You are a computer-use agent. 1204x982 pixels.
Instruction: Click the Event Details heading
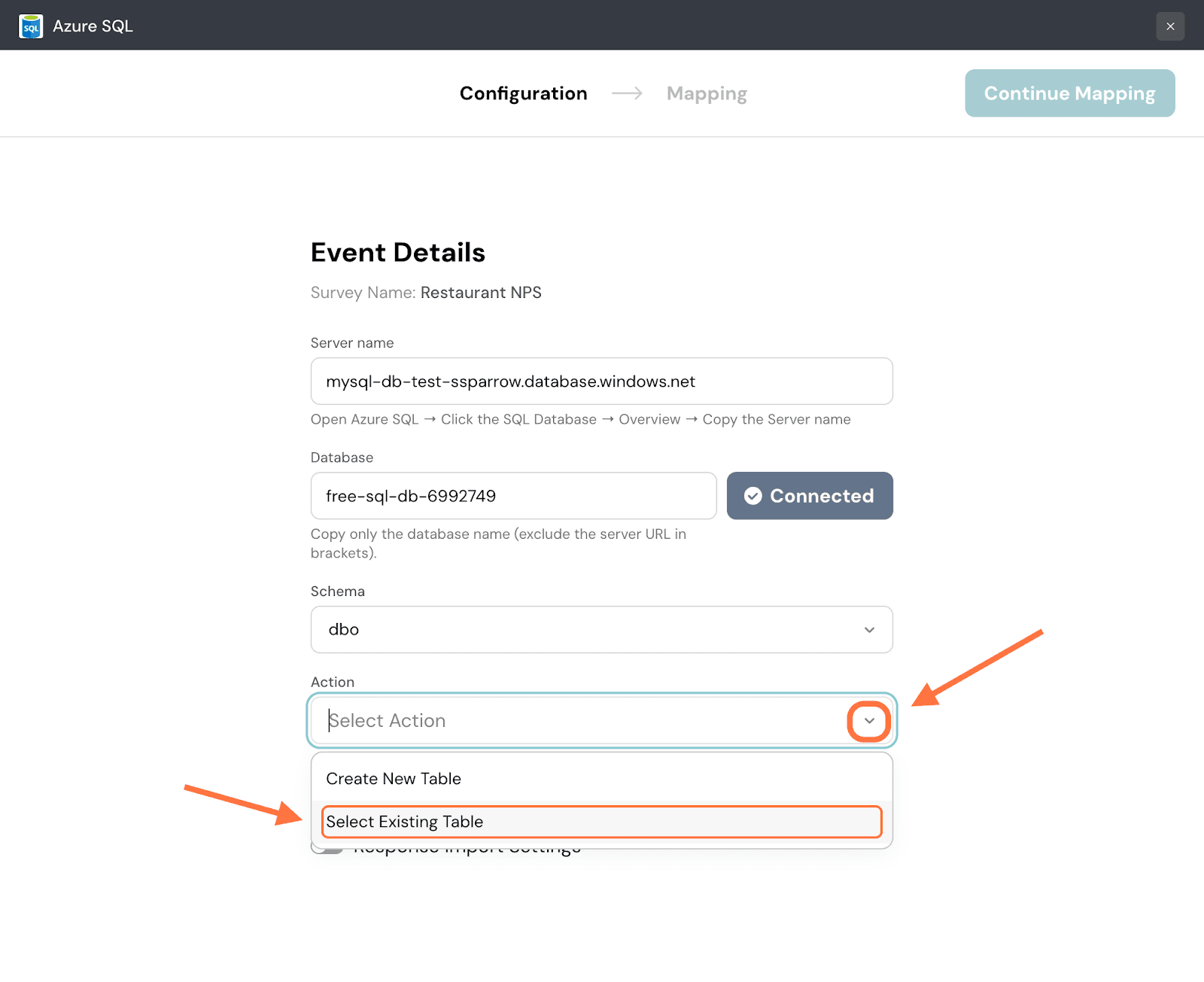[x=397, y=253]
